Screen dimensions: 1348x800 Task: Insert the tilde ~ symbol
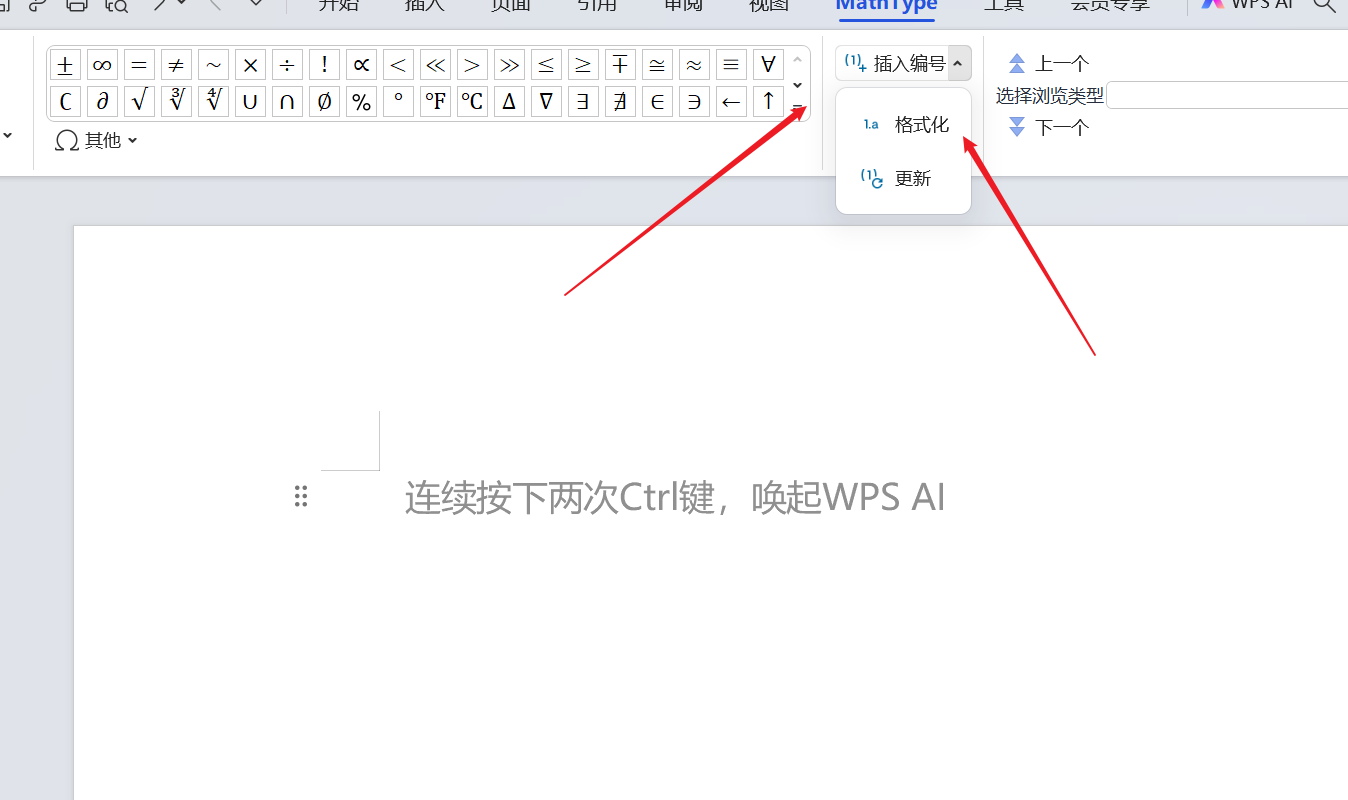pyautogui.click(x=213, y=65)
